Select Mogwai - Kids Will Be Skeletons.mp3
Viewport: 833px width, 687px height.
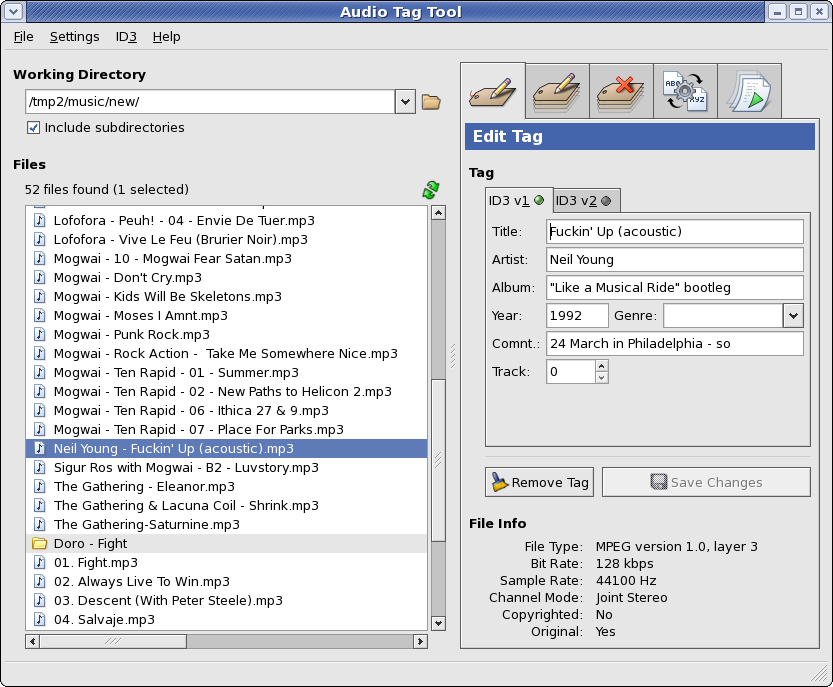pos(226,296)
